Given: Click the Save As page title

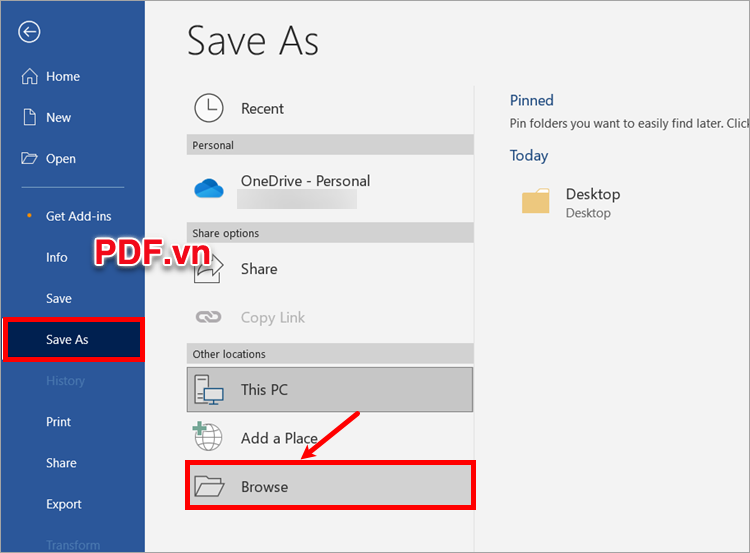Looking at the screenshot, I should pyautogui.click(x=253, y=41).
